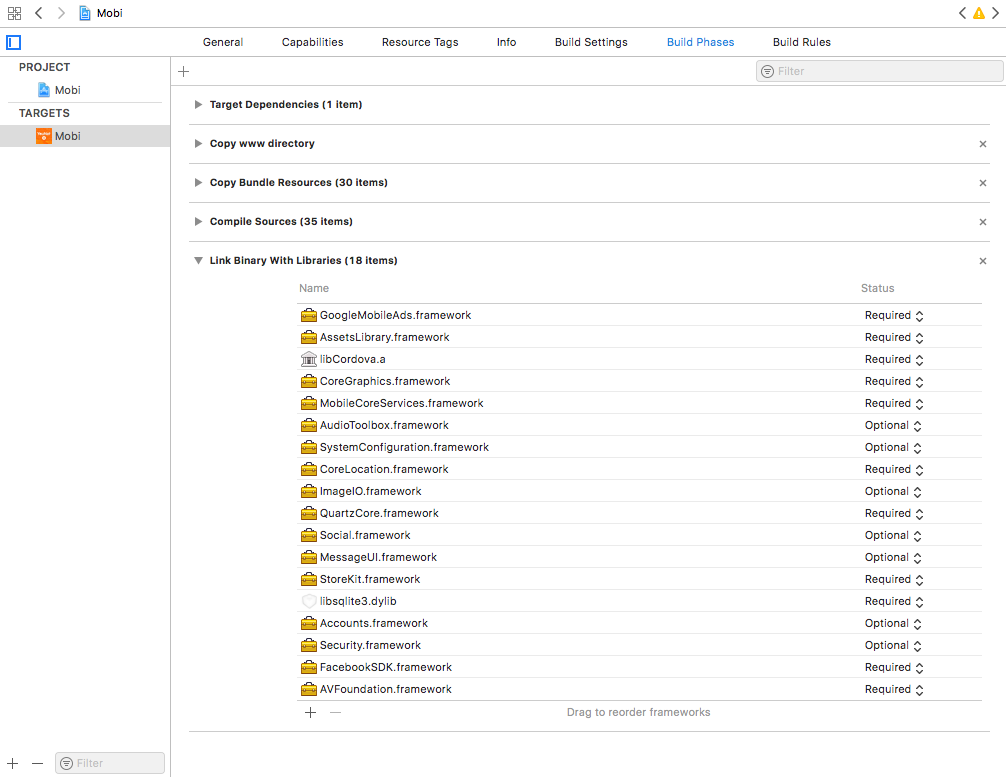Select the Mobi project in sidebar

[x=67, y=90]
